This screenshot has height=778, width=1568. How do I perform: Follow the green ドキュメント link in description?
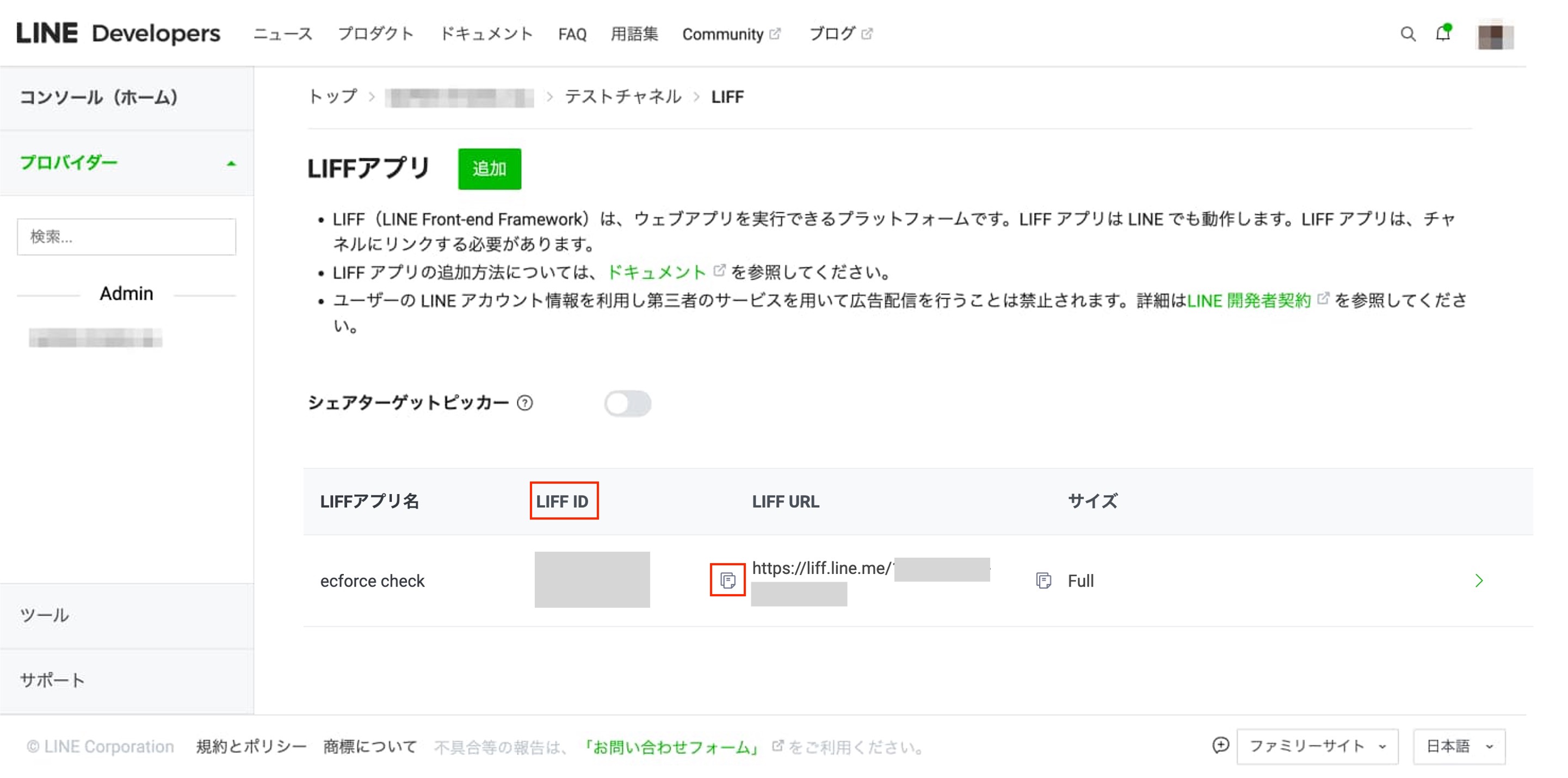click(x=656, y=272)
